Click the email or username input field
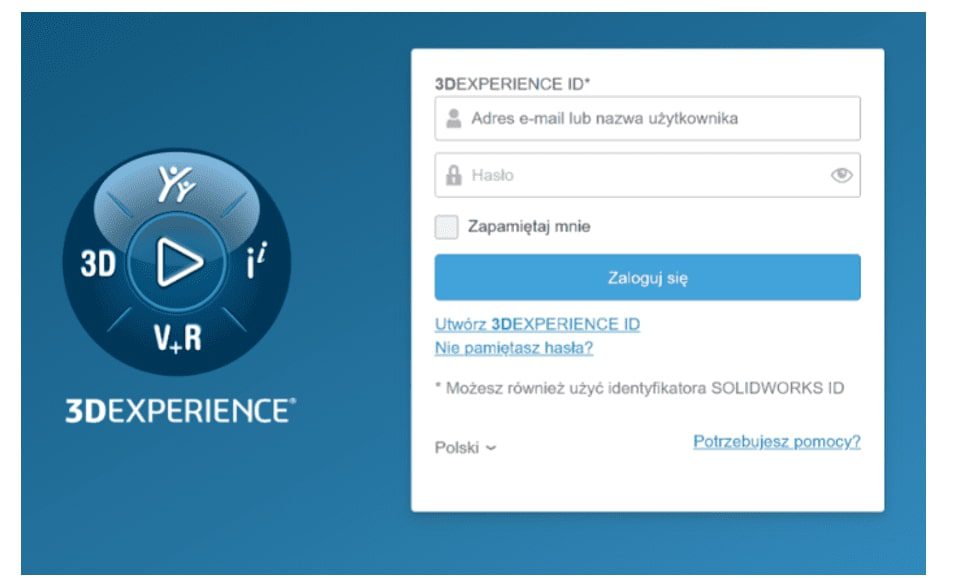955x578 pixels. tap(647, 118)
